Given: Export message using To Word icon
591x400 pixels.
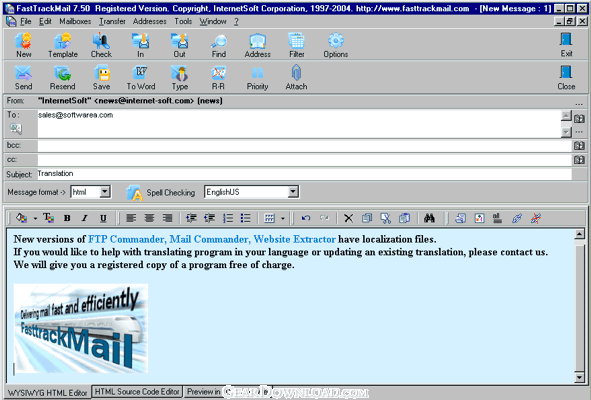Looking at the screenshot, I should point(141,77).
